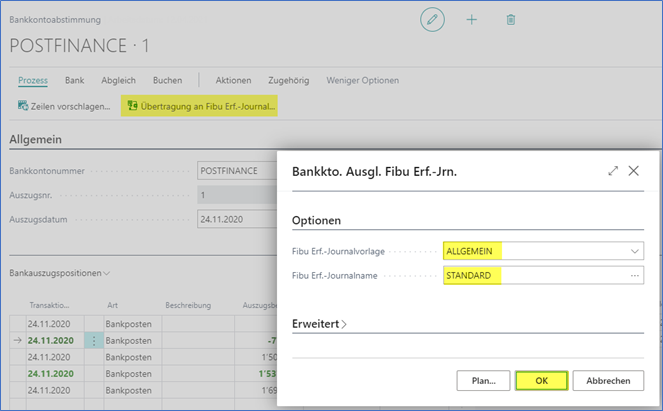The image size is (663, 411).
Task: Select the first 24.11.2020 table row date
Action: click(x=49, y=324)
